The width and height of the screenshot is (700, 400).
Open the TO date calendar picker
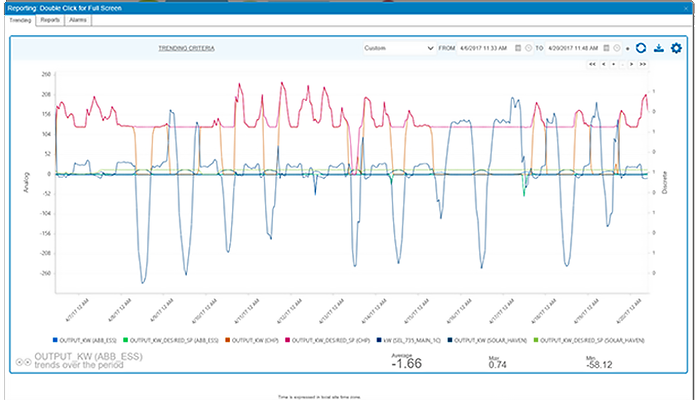click(606, 48)
